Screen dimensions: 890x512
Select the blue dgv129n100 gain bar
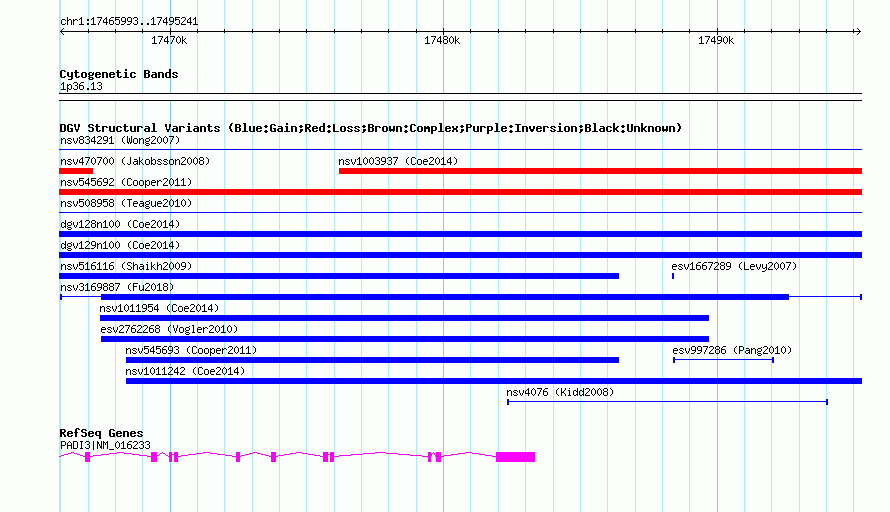click(461, 255)
